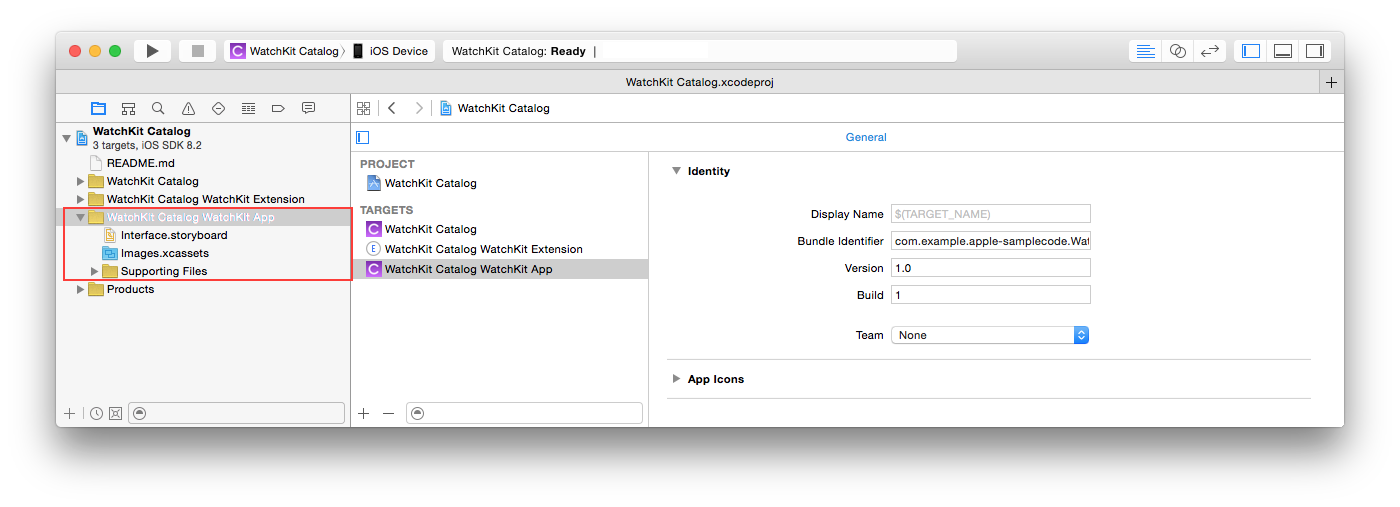Add new file with navigator plus
The height and width of the screenshot is (507, 1400).
point(69,413)
